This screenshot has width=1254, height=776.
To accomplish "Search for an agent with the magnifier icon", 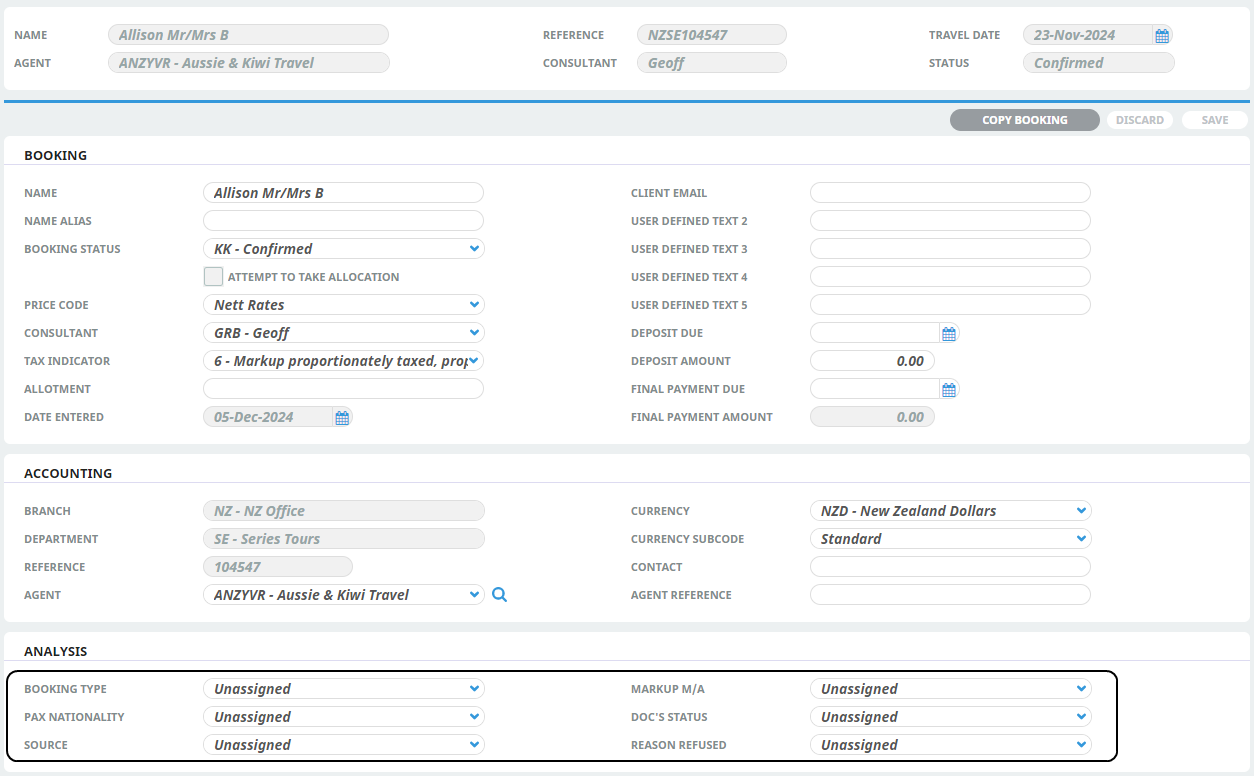I will [x=499, y=594].
